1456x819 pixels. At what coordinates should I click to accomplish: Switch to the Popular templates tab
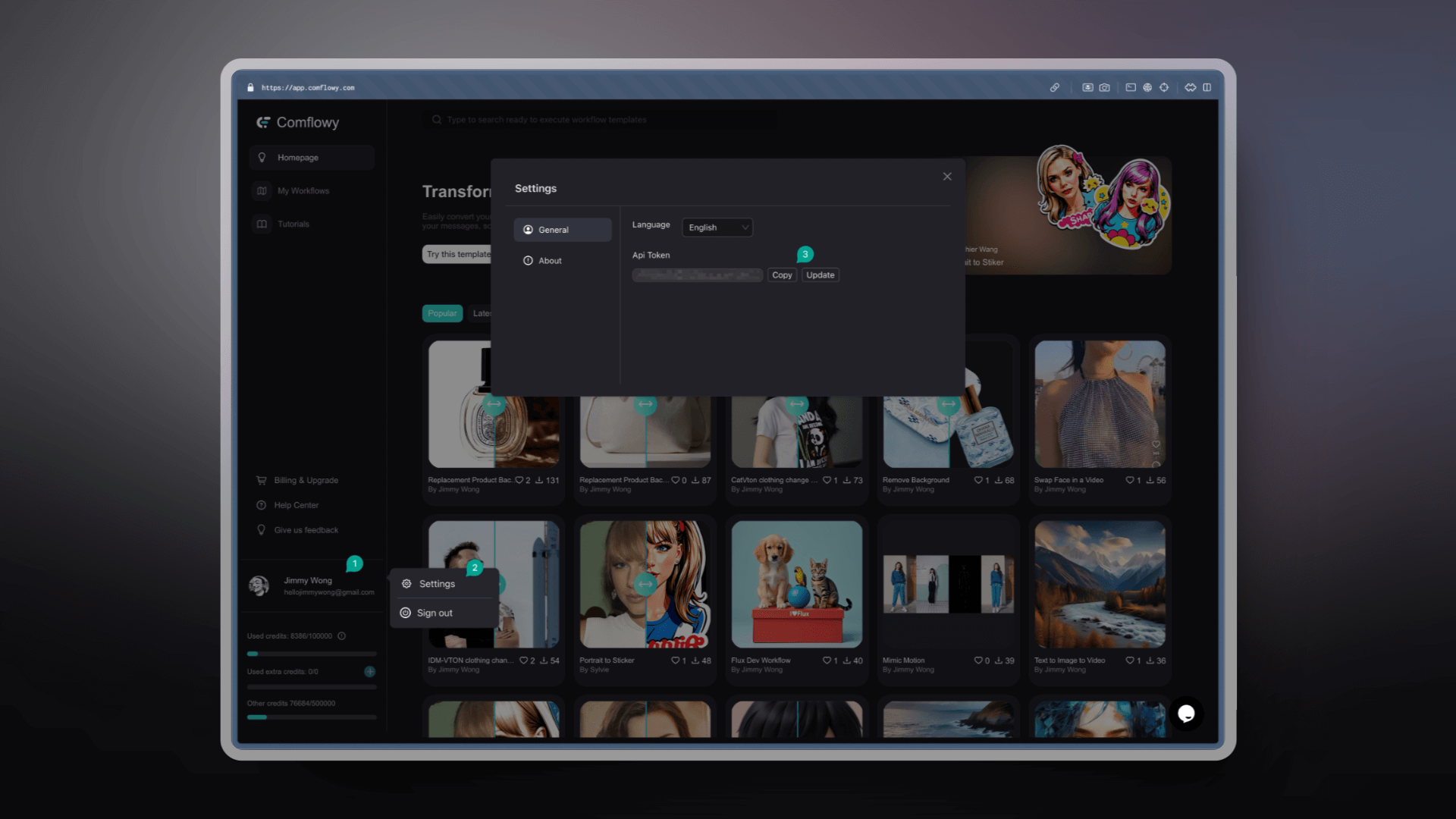[x=442, y=314]
